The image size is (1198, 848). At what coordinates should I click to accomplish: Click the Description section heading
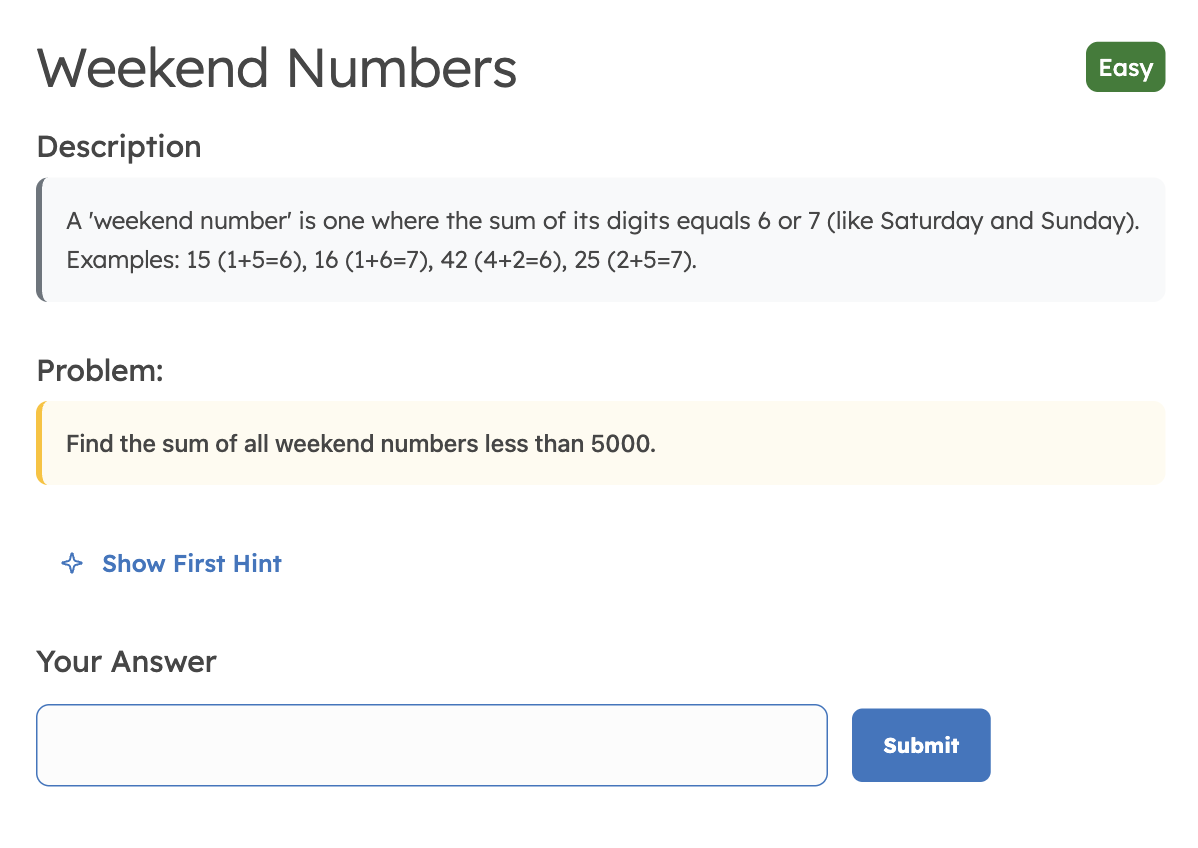(x=119, y=147)
